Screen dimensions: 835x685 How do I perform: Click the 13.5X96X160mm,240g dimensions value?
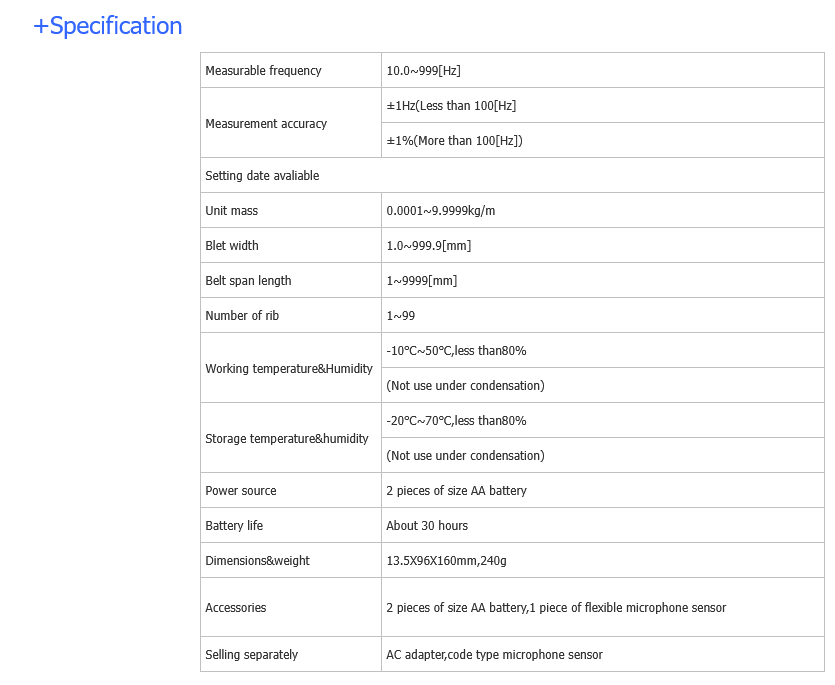point(446,561)
